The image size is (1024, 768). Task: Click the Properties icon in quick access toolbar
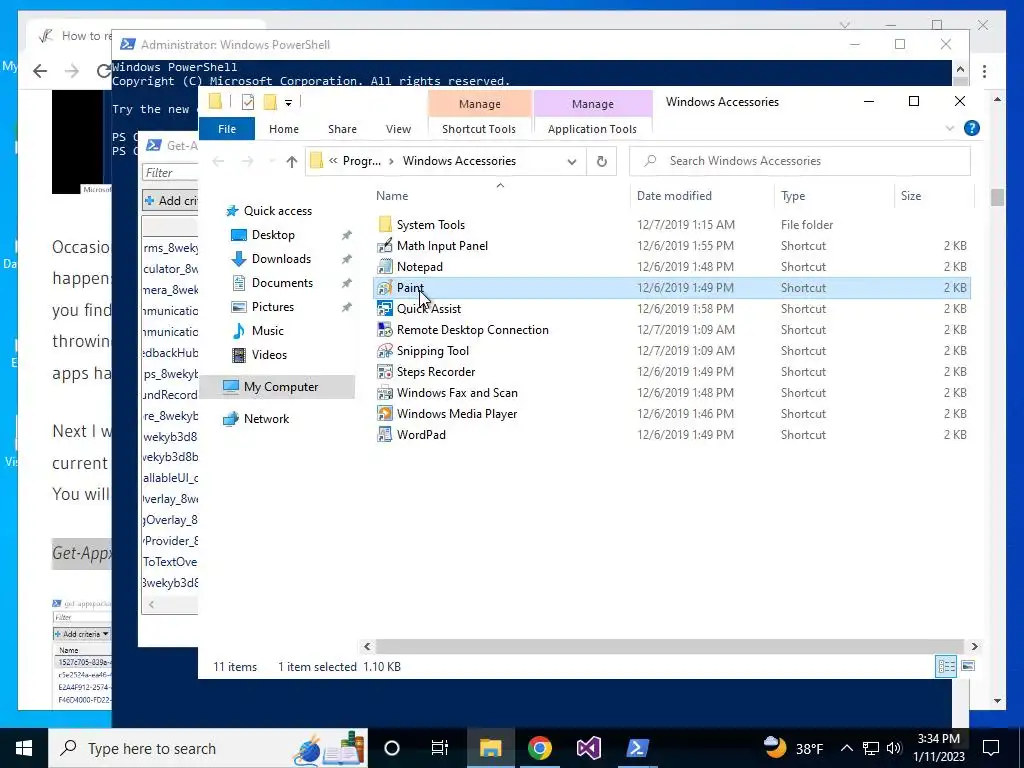[248, 101]
